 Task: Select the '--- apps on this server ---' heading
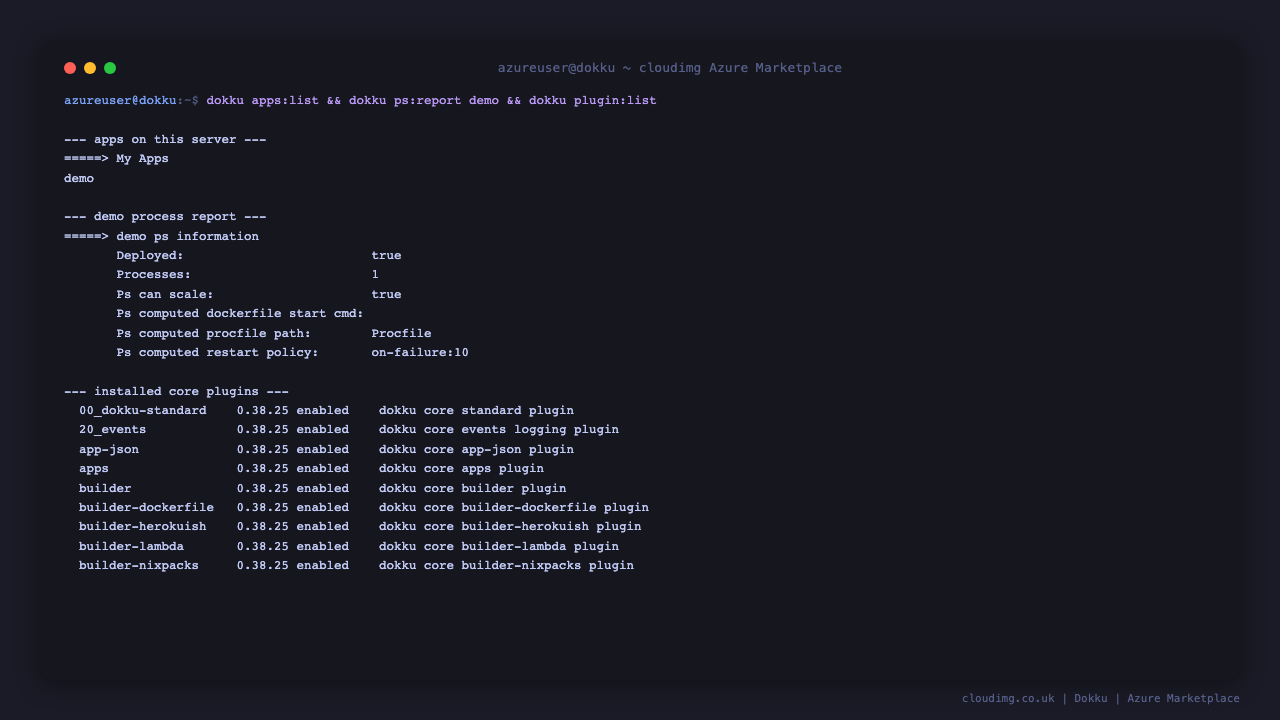(165, 140)
